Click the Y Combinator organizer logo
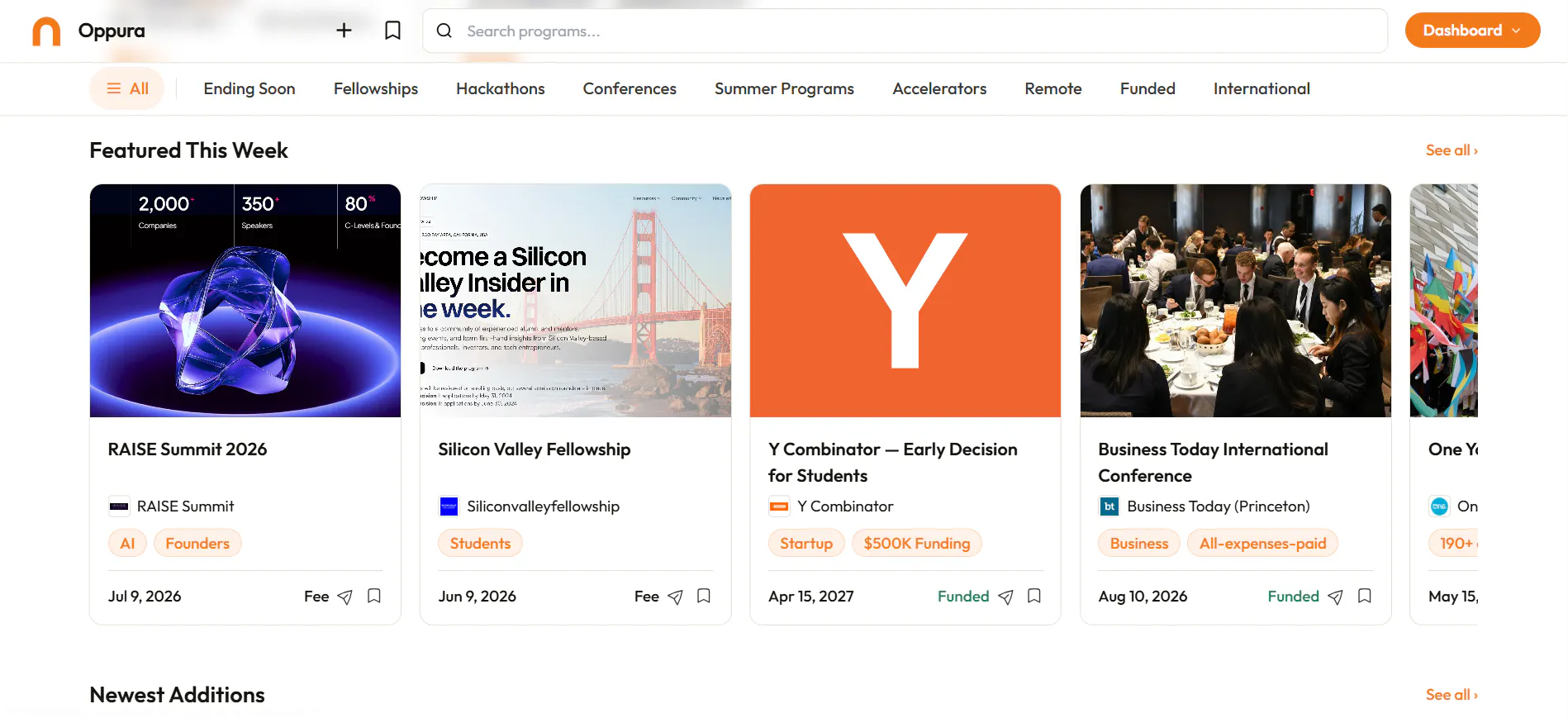 point(779,507)
